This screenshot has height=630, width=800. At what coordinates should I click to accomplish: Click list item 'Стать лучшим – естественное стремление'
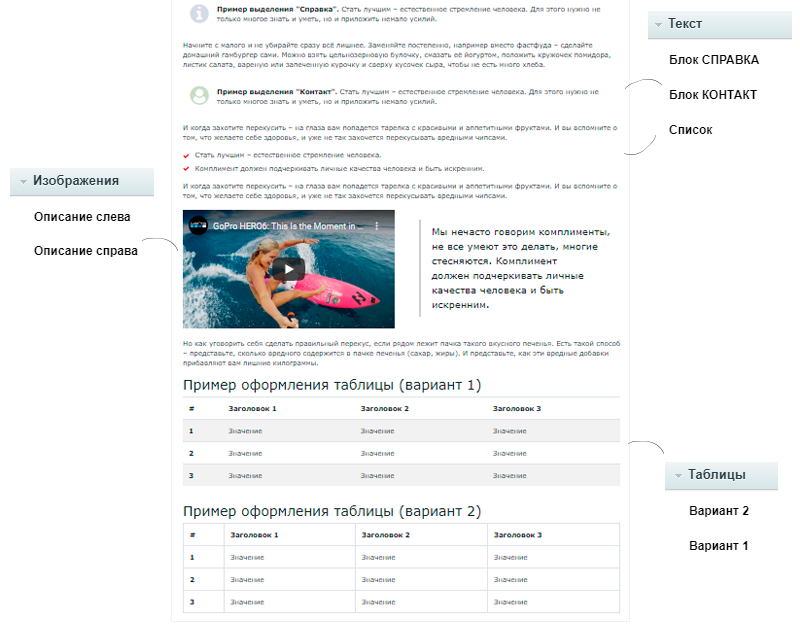(288, 155)
